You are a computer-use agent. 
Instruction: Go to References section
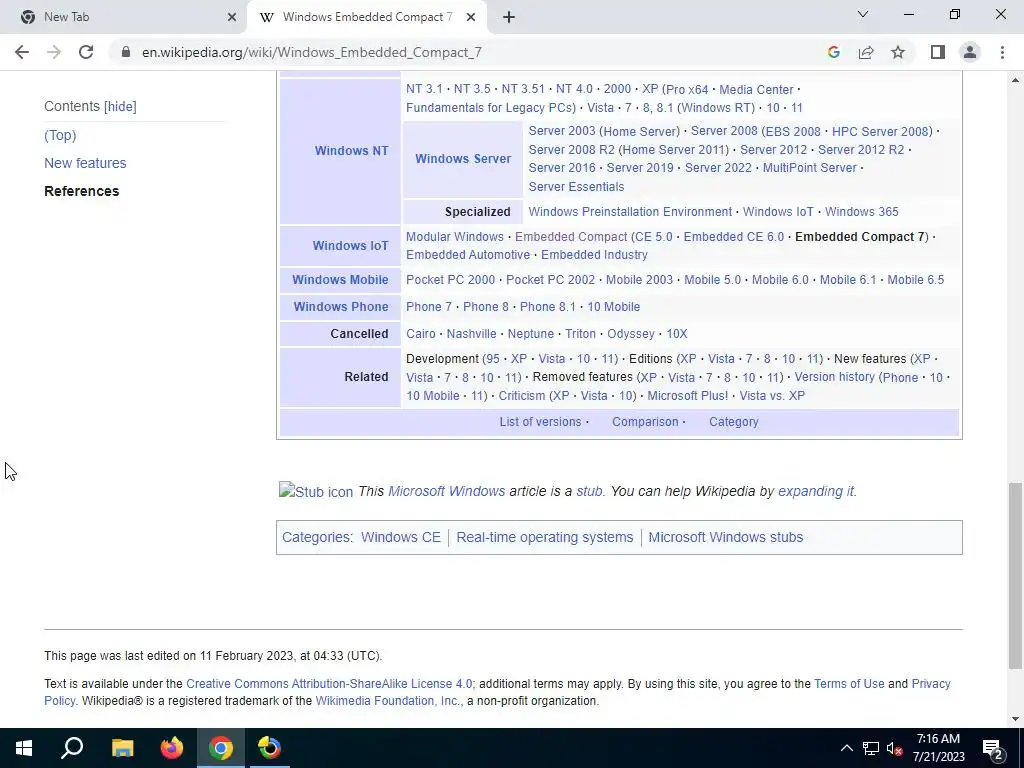82,191
